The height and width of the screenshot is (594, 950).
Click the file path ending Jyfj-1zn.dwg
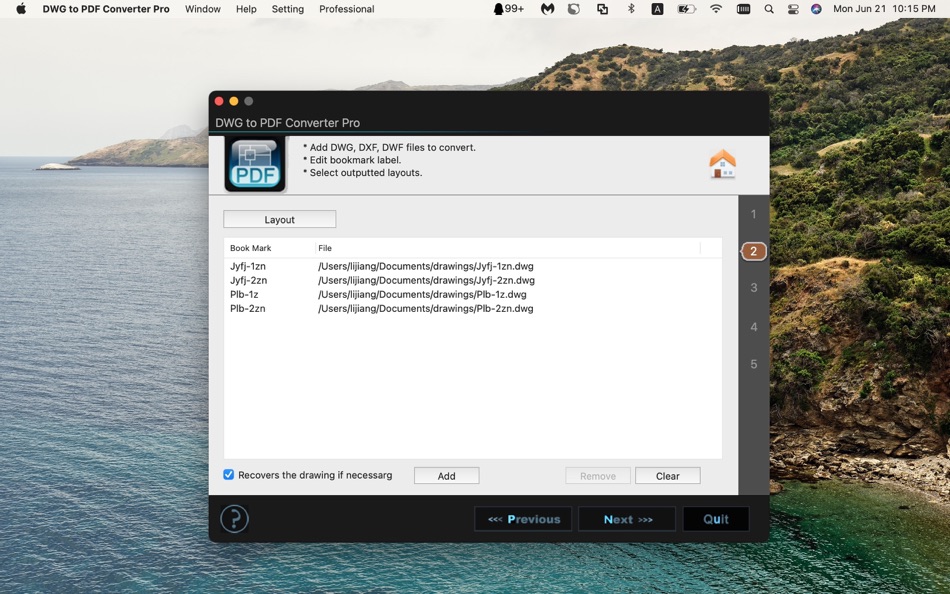426,266
